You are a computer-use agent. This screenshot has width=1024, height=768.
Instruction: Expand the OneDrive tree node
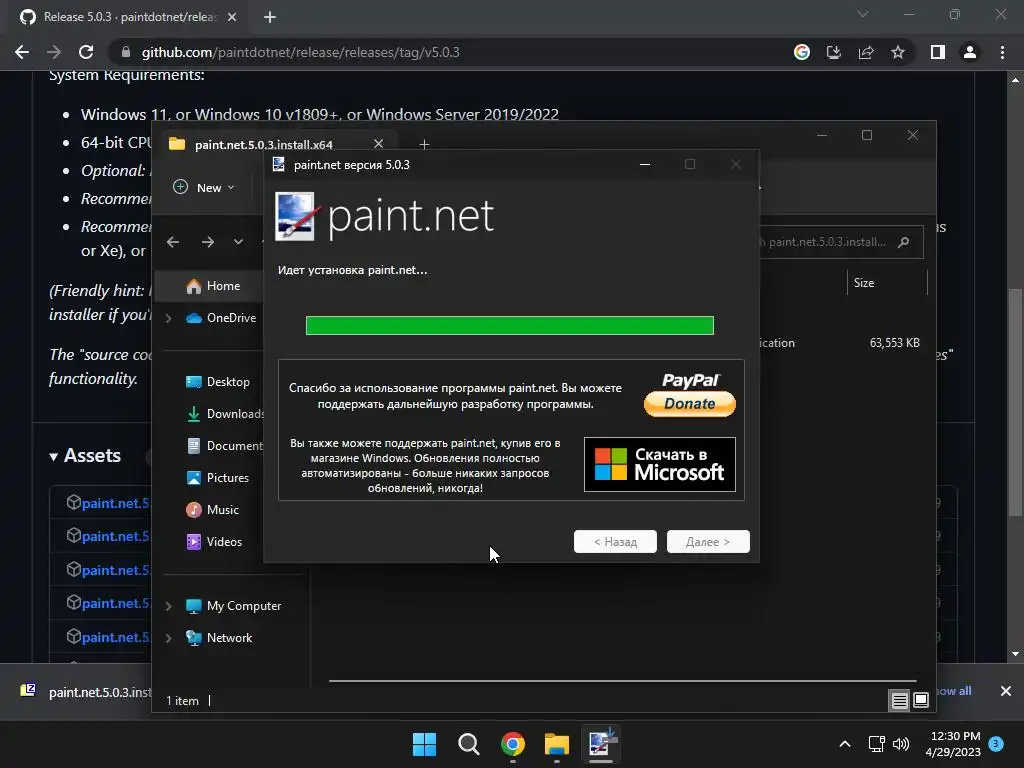(168, 318)
